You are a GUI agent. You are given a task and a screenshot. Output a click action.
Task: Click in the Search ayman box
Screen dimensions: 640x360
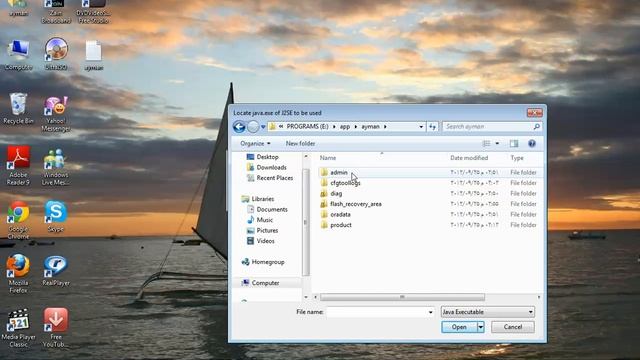pos(488,127)
